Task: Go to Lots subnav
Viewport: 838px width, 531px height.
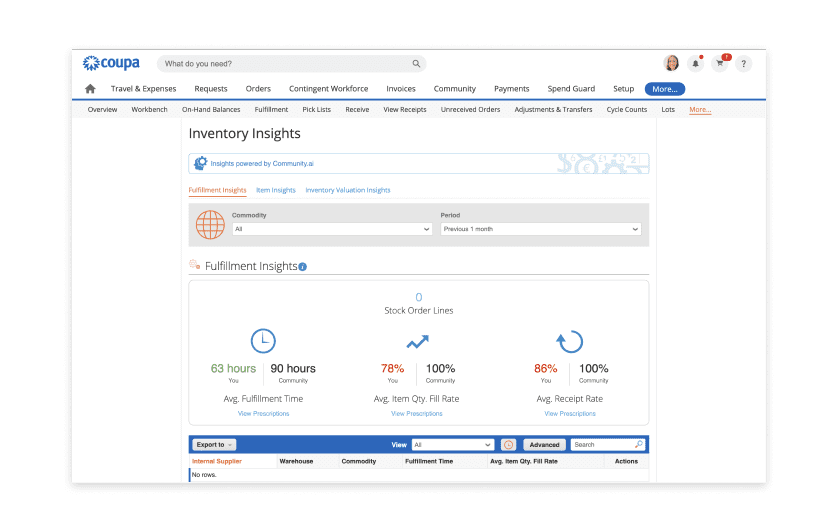Action: pyautogui.click(x=668, y=110)
